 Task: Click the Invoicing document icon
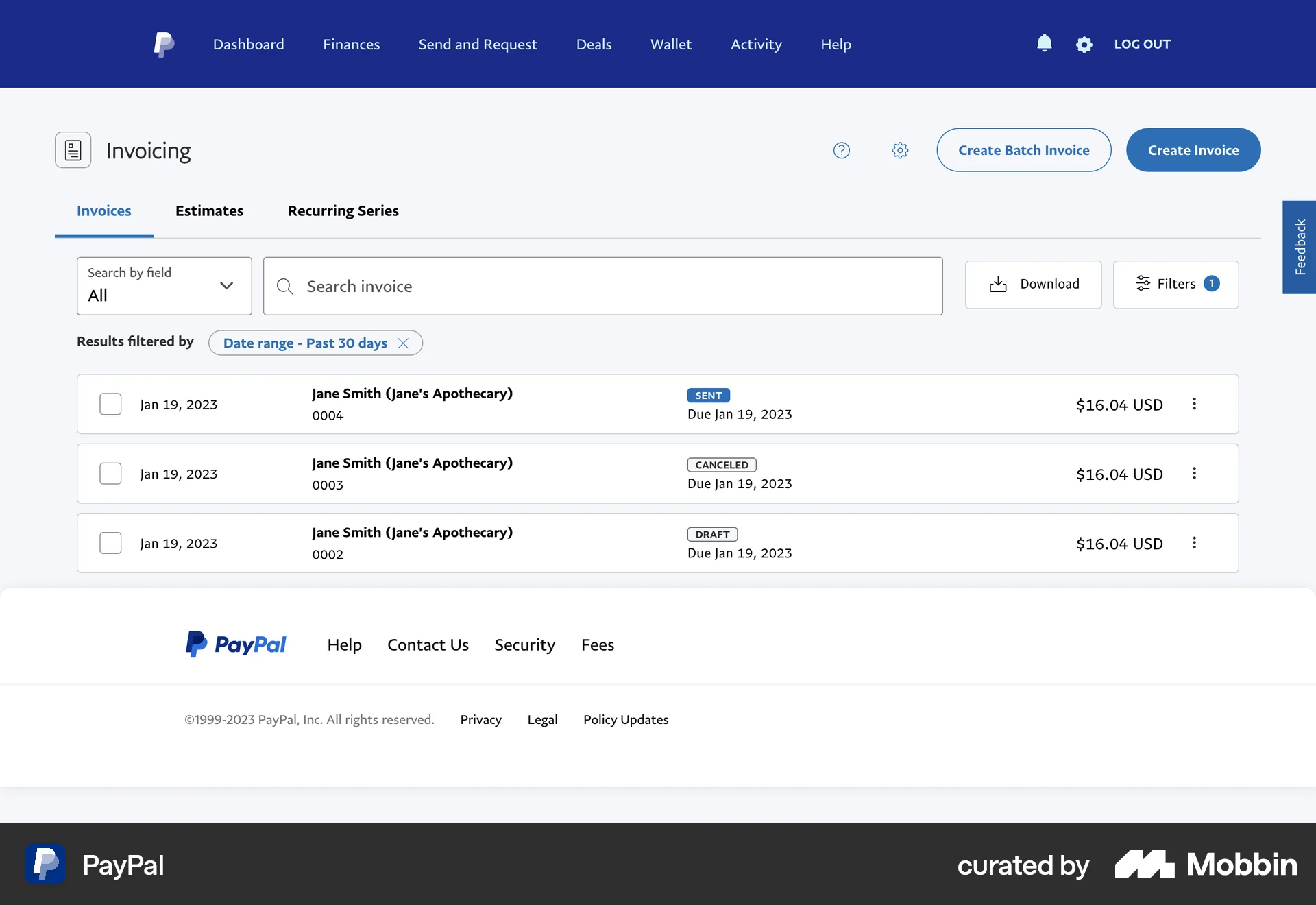73,149
